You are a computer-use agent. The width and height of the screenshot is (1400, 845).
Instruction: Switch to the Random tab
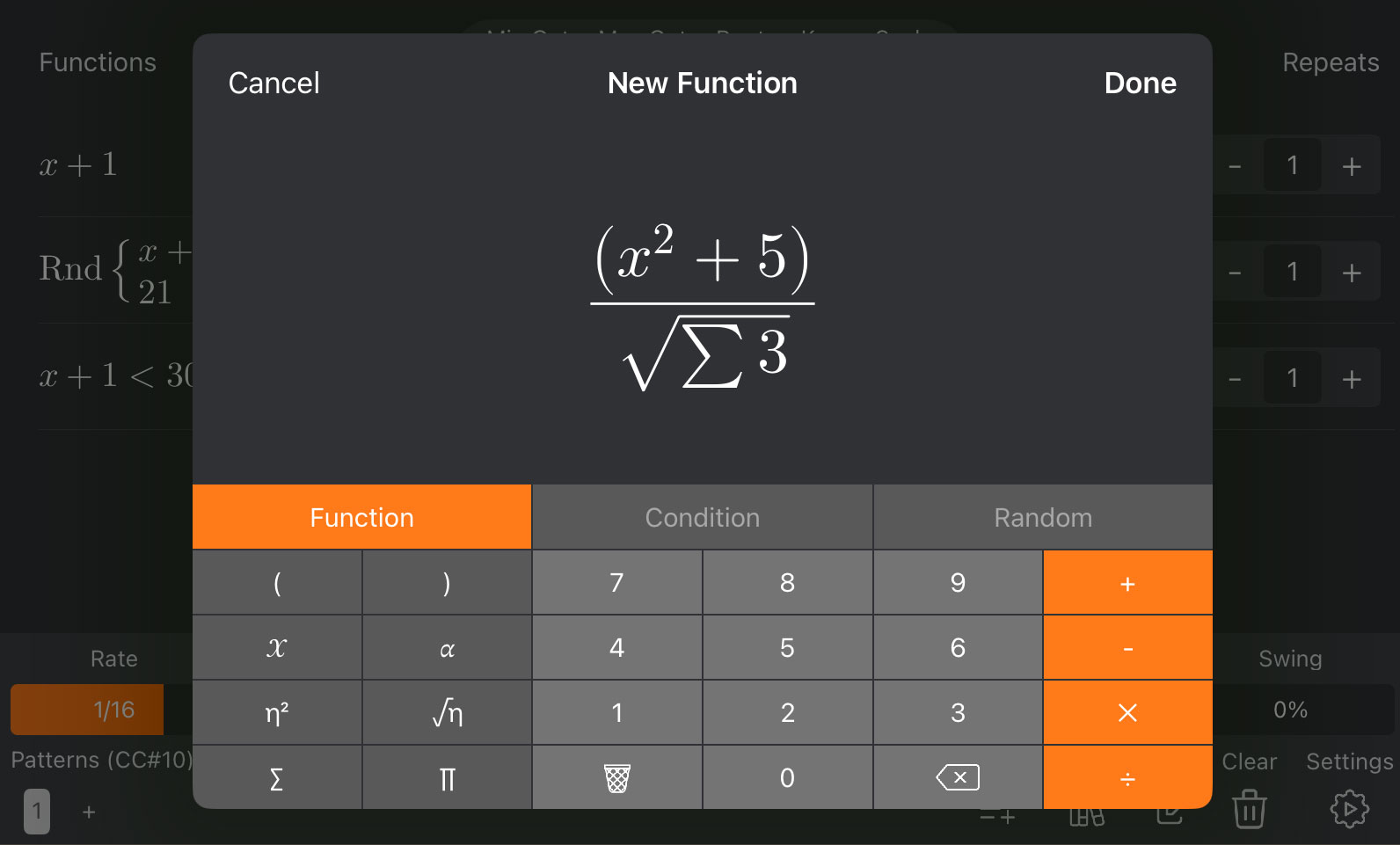(x=1042, y=517)
